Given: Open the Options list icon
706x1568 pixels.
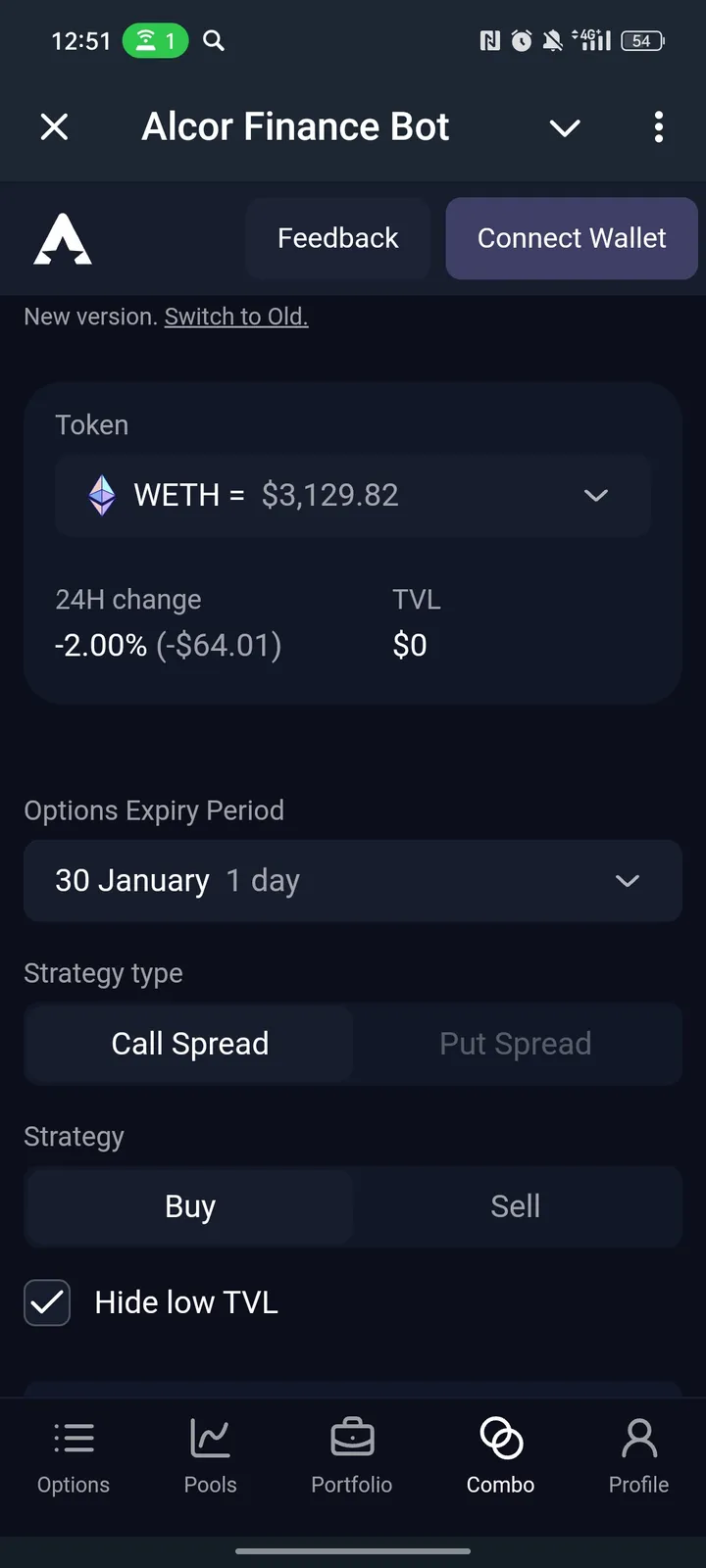Looking at the screenshot, I should pos(74,1439).
